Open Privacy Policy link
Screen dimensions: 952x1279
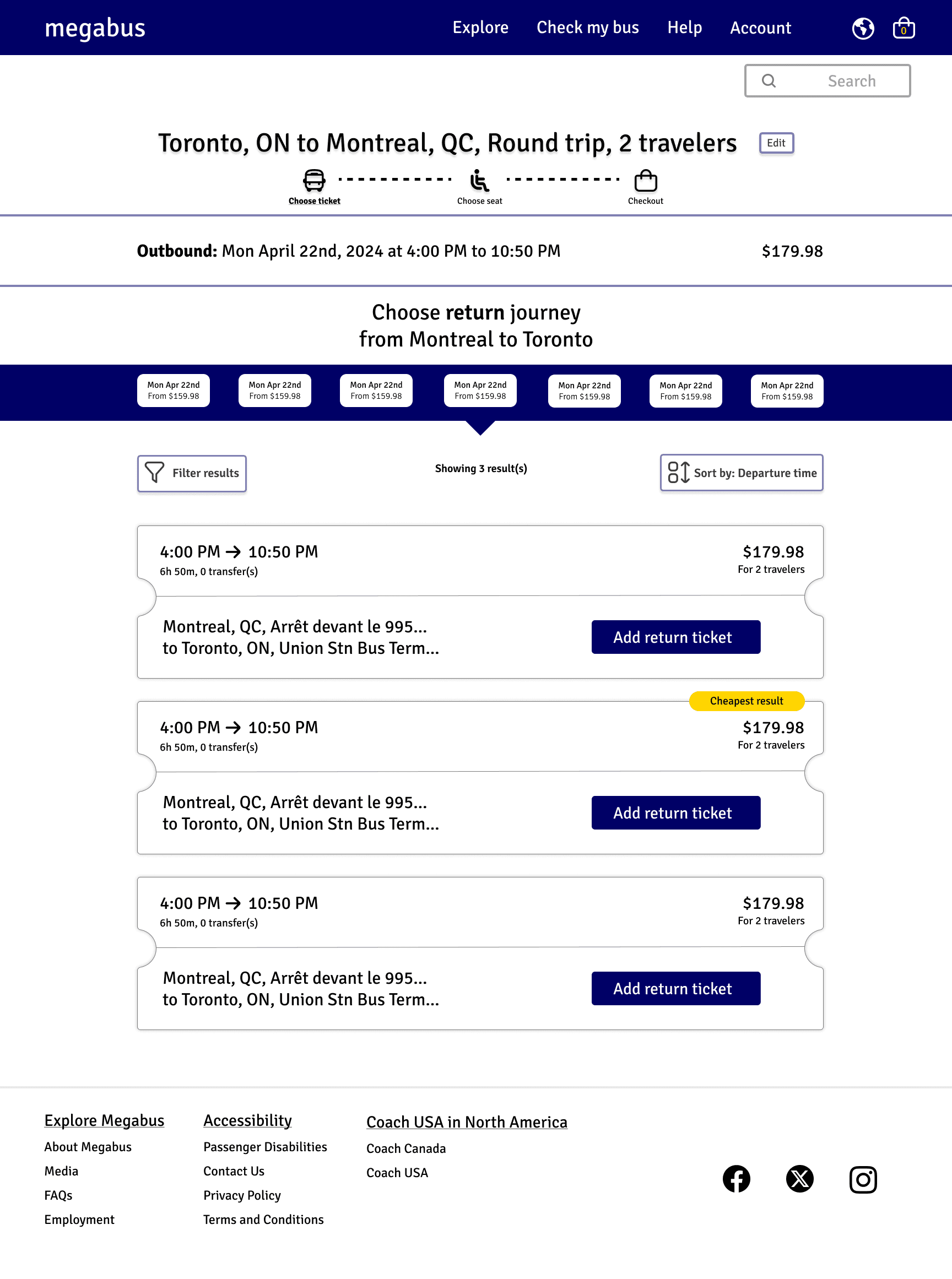click(242, 1195)
